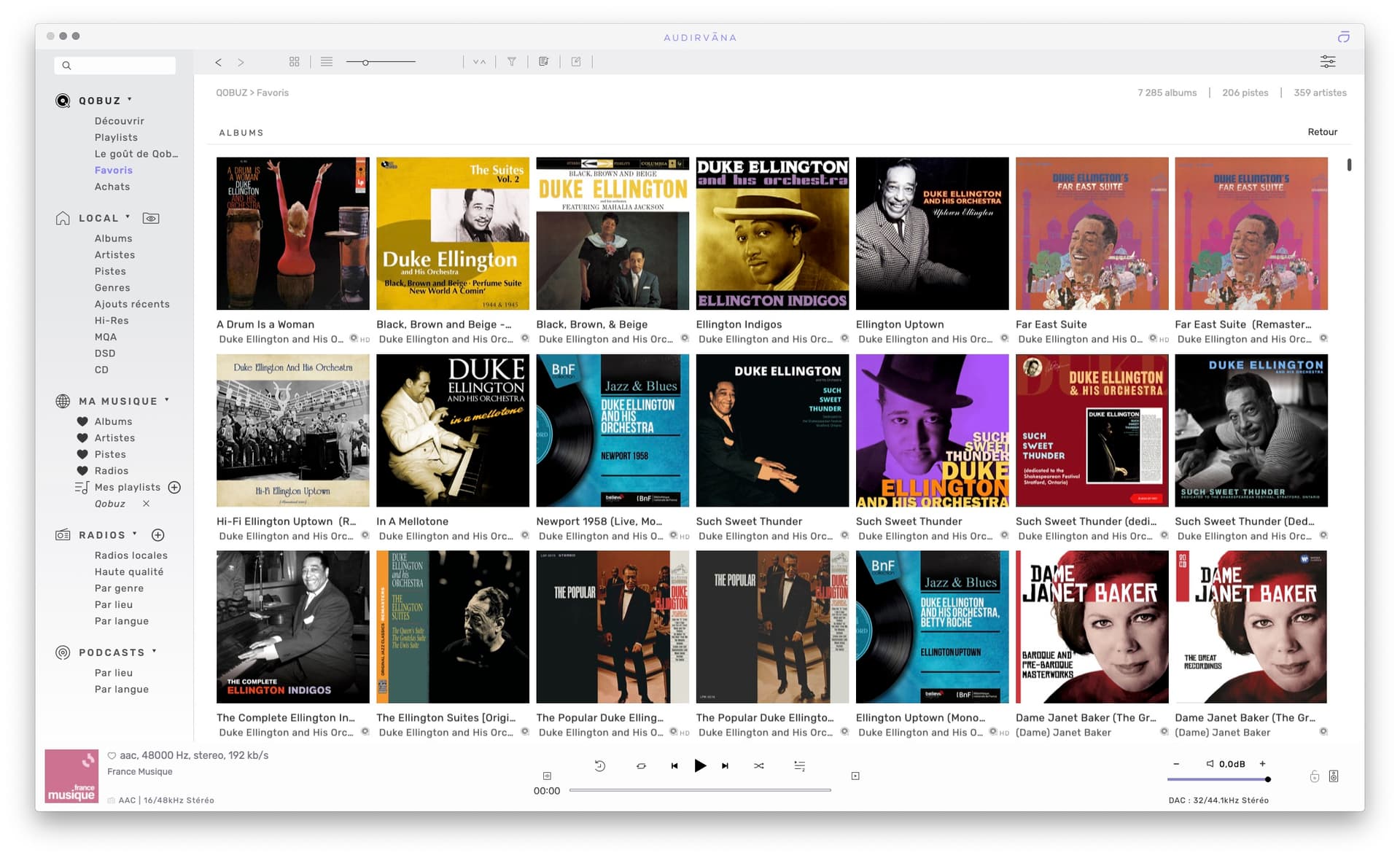Increase volume with plus button
Screen dimensions: 1400x858
pos(1262,764)
